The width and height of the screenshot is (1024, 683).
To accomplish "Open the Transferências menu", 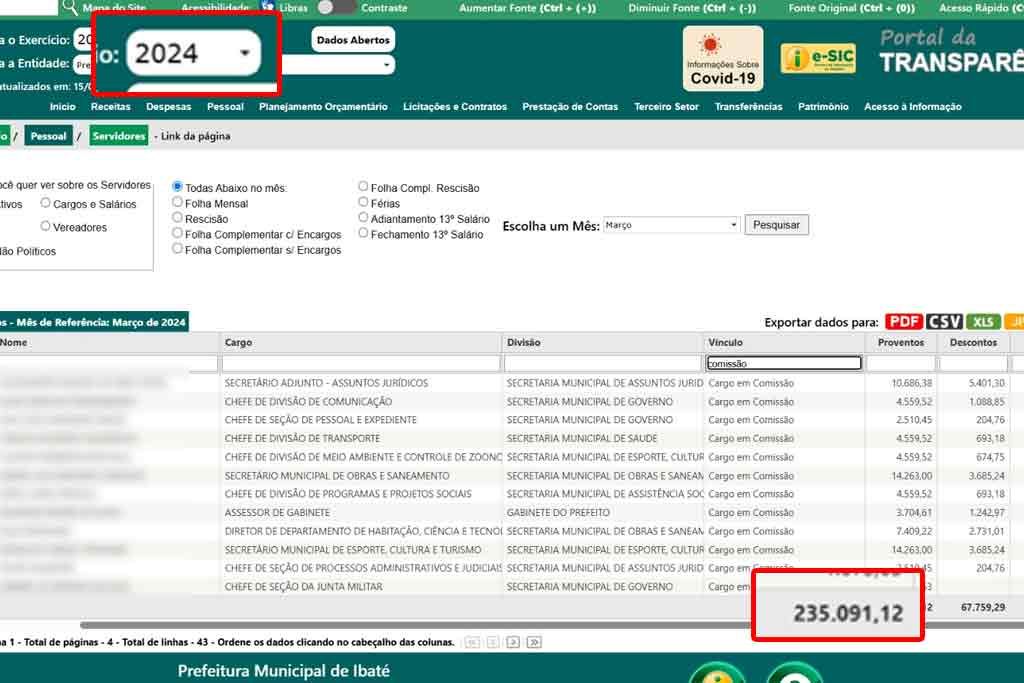I will point(748,106).
